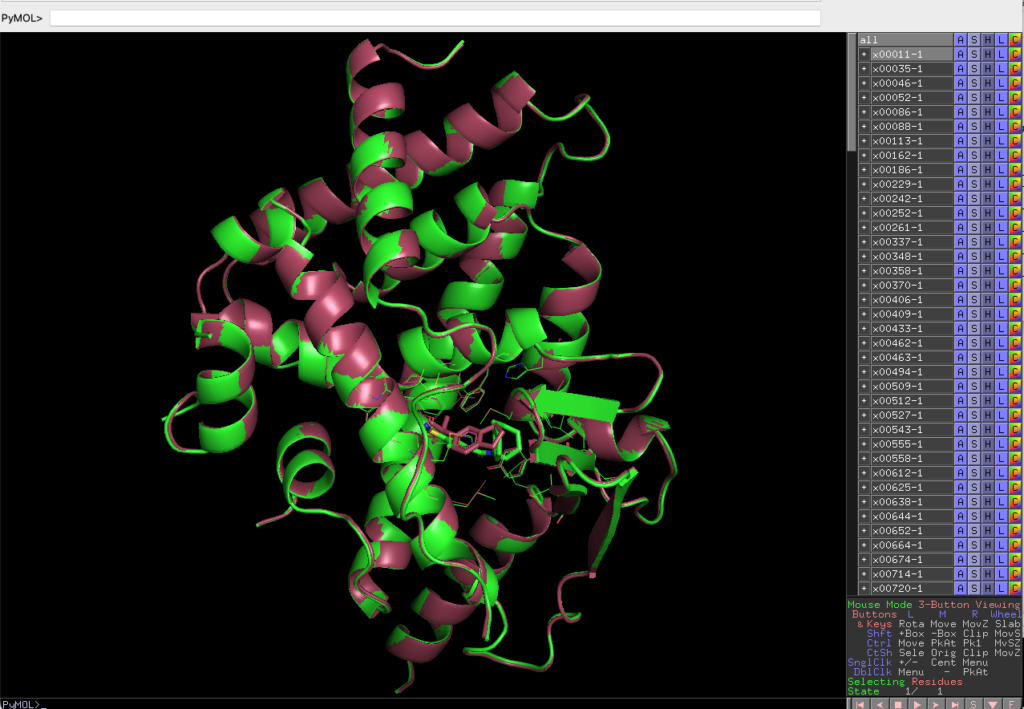Rewind to first frame in movie controls

[860, 704]
